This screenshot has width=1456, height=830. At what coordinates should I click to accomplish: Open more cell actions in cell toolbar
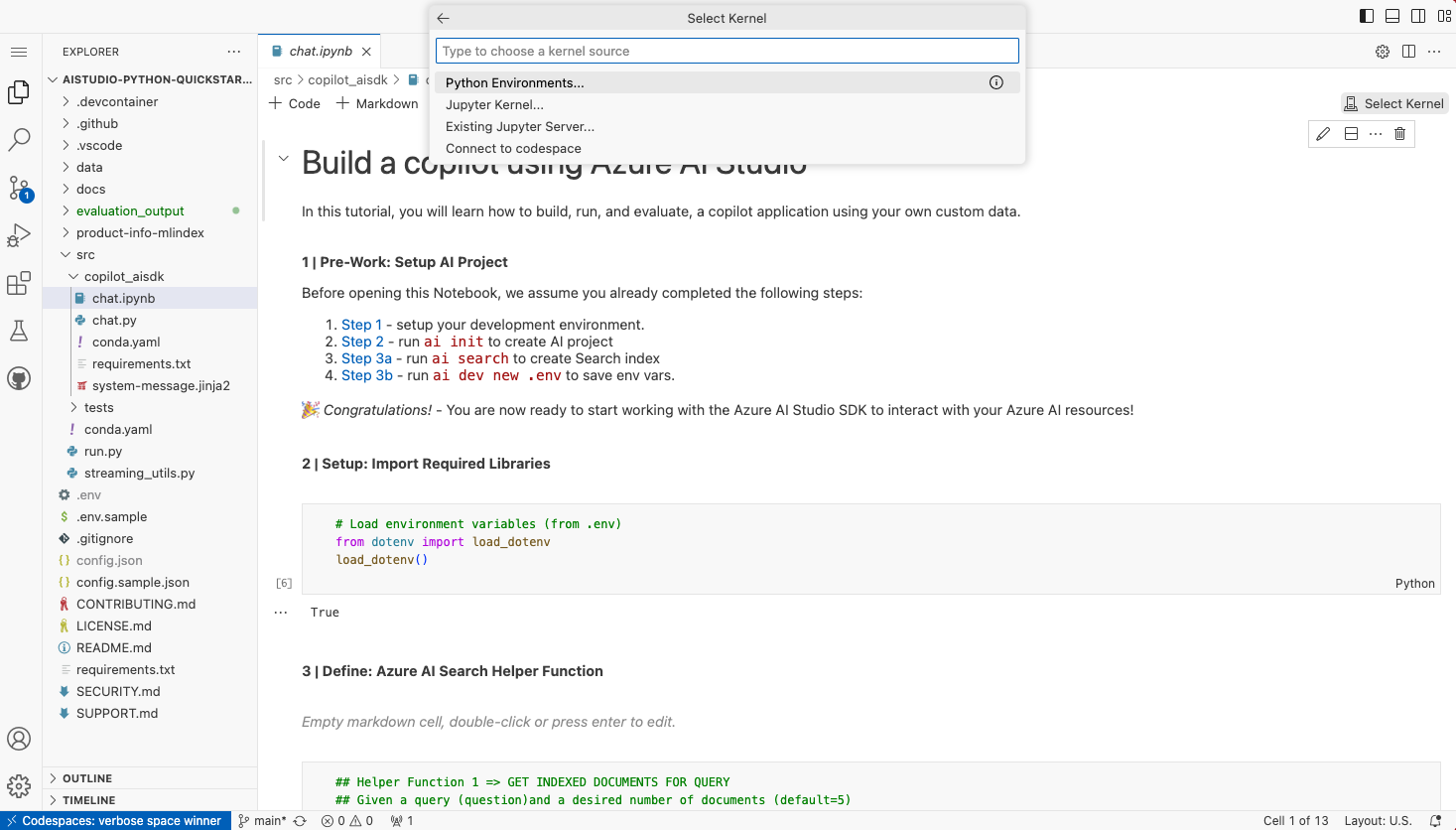tap(1376, 134)
